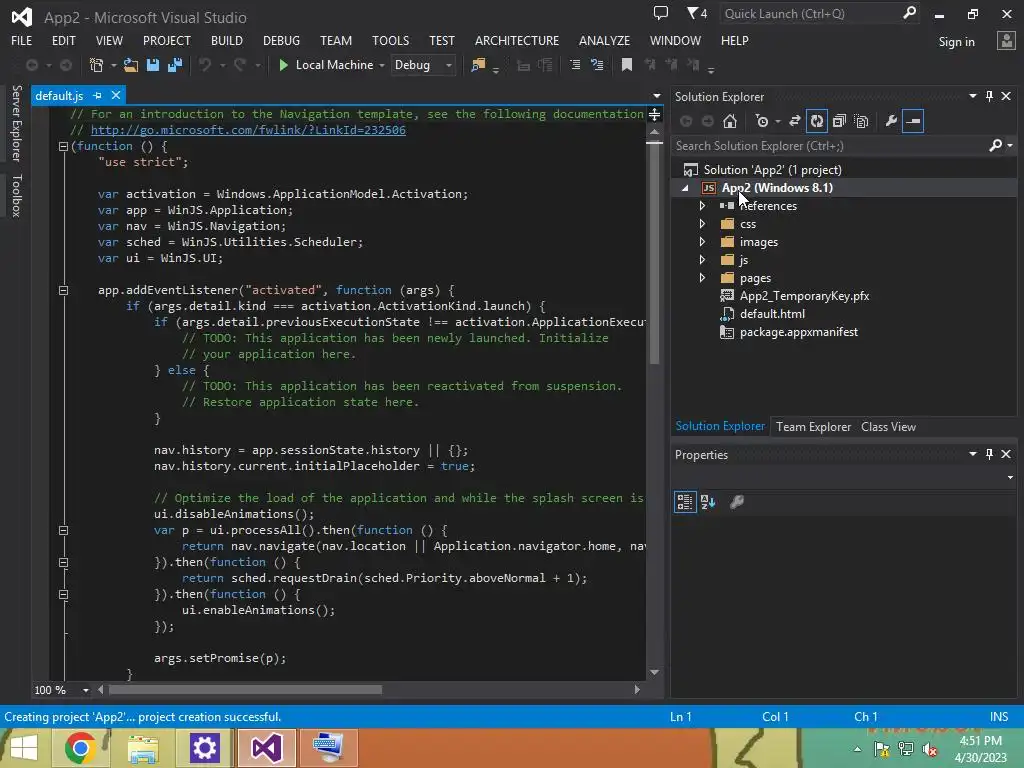Comment out the selected lines icon
Viewport: 1024px width, 768px height.
click(575, 65)
